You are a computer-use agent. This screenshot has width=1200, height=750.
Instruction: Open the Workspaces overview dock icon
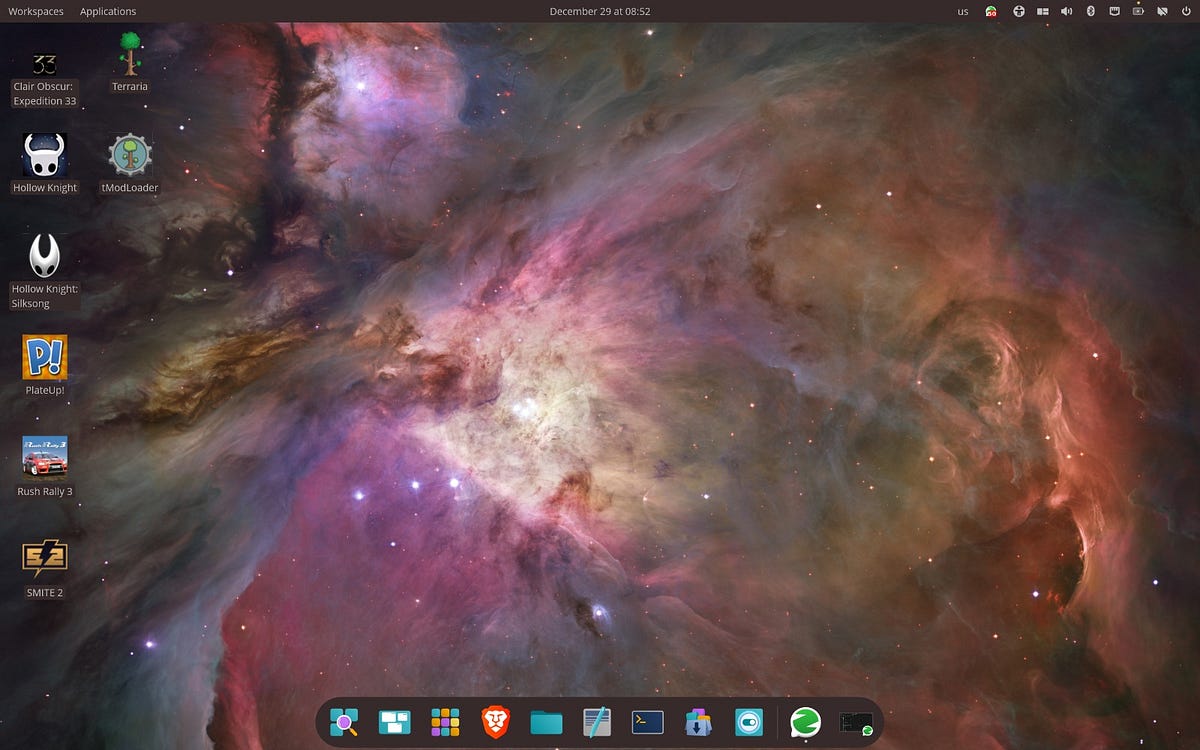(x=395, y=722)
